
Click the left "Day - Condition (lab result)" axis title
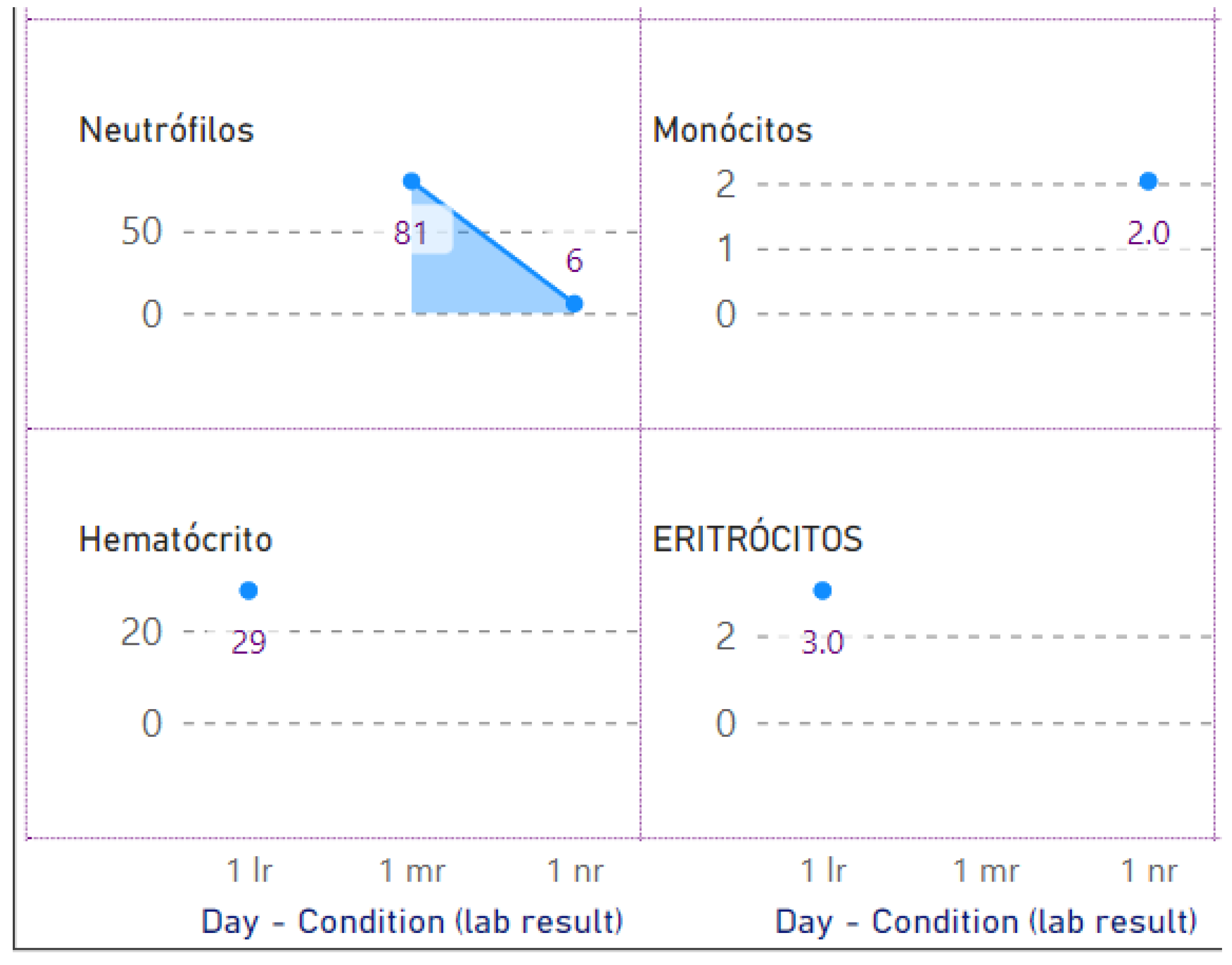pos(412,922)
